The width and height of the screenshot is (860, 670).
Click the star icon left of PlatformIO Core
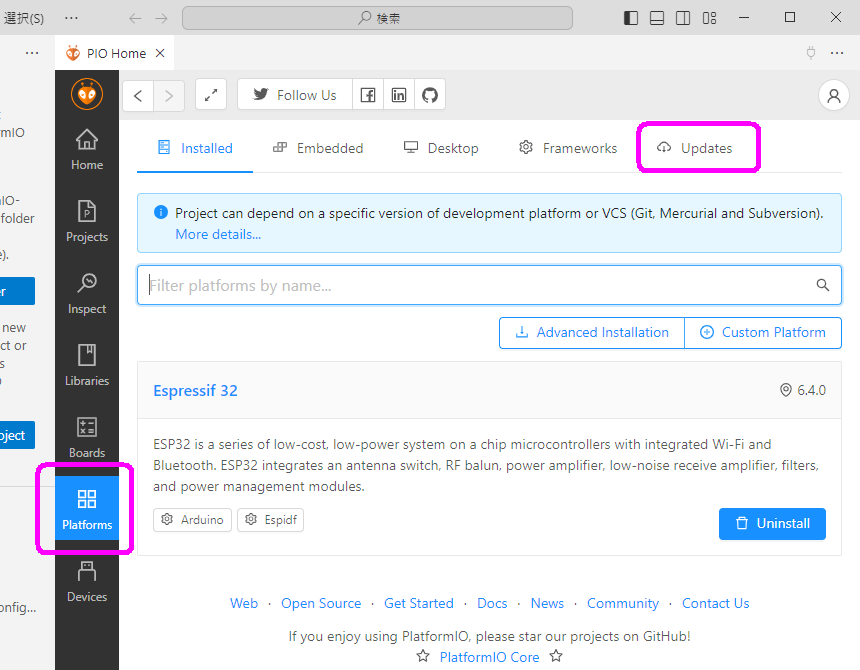pyautogui.click(x=423, y=656)
